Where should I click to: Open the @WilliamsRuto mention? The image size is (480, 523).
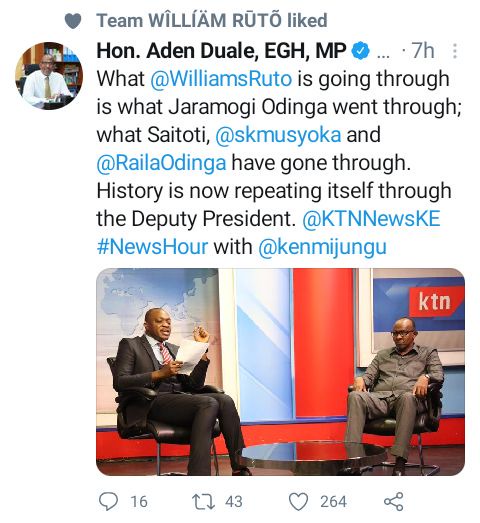tap(221, 79)
